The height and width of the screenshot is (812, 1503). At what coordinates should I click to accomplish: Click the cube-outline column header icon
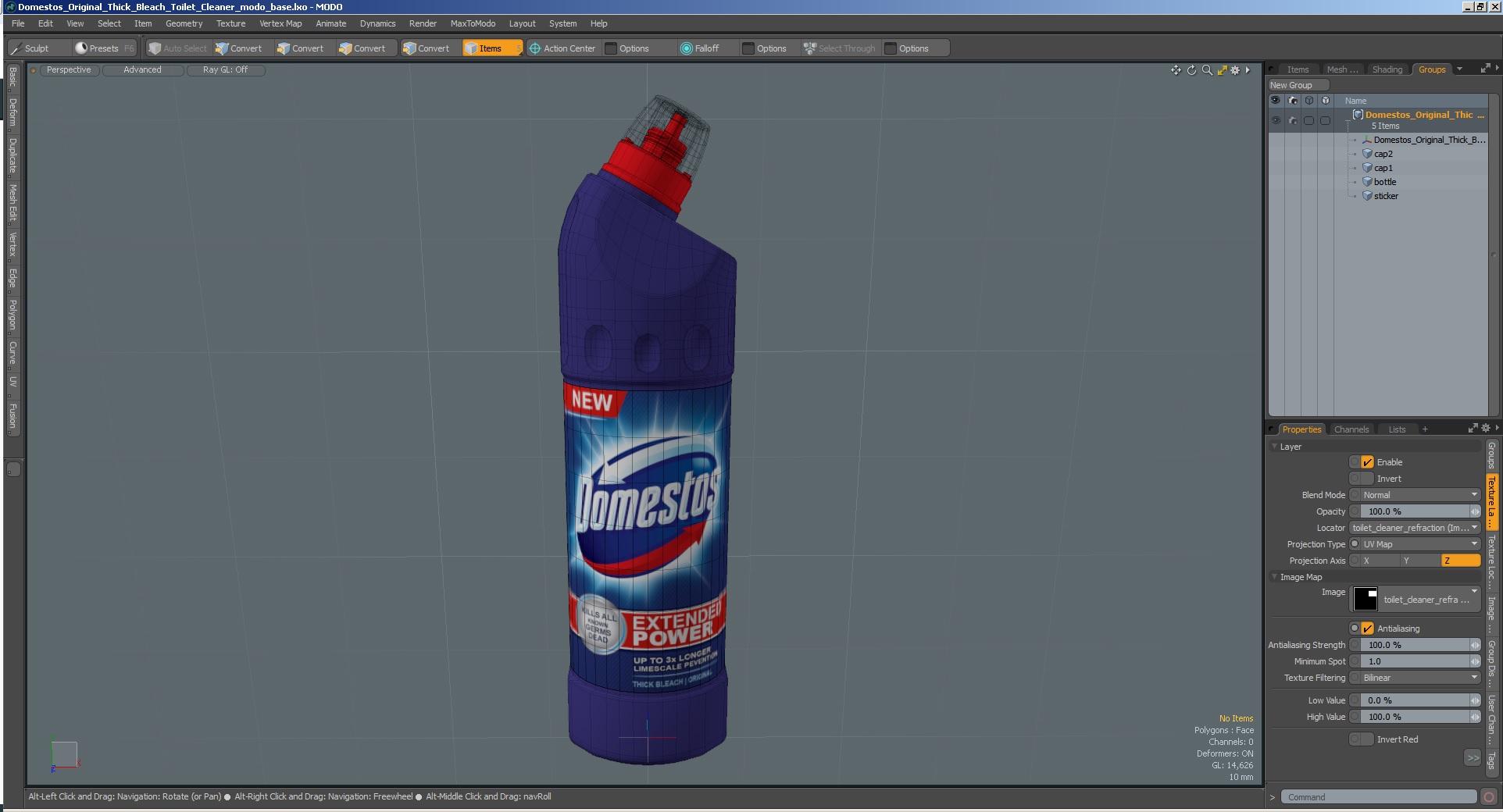click(x=1309, y=101)
